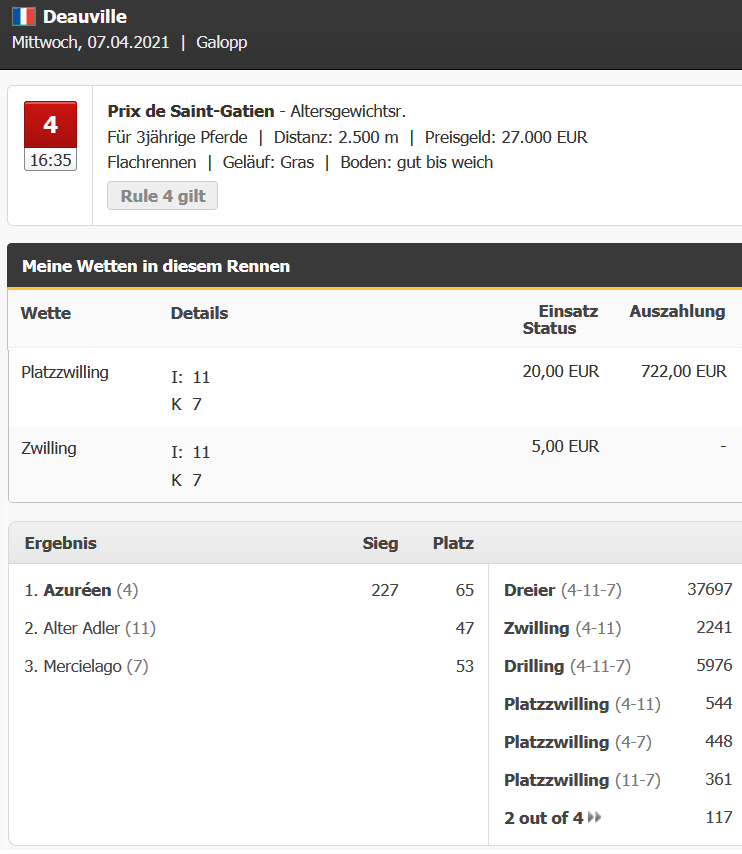
Task: Click the Platz column header
Action: coord(453,543)
